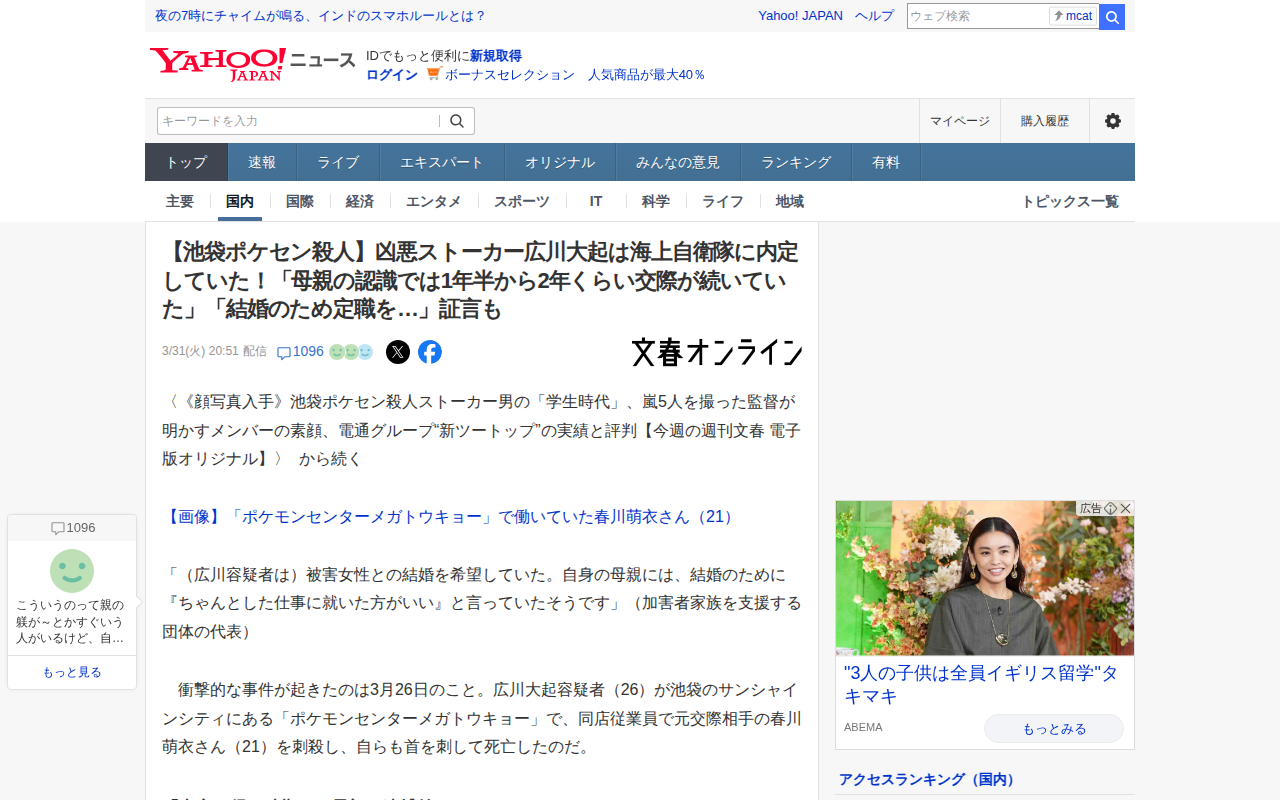Click the keyword search magnifier icon
The image size is (1280, 800).
pyautogui.click(x=457, y=121)
